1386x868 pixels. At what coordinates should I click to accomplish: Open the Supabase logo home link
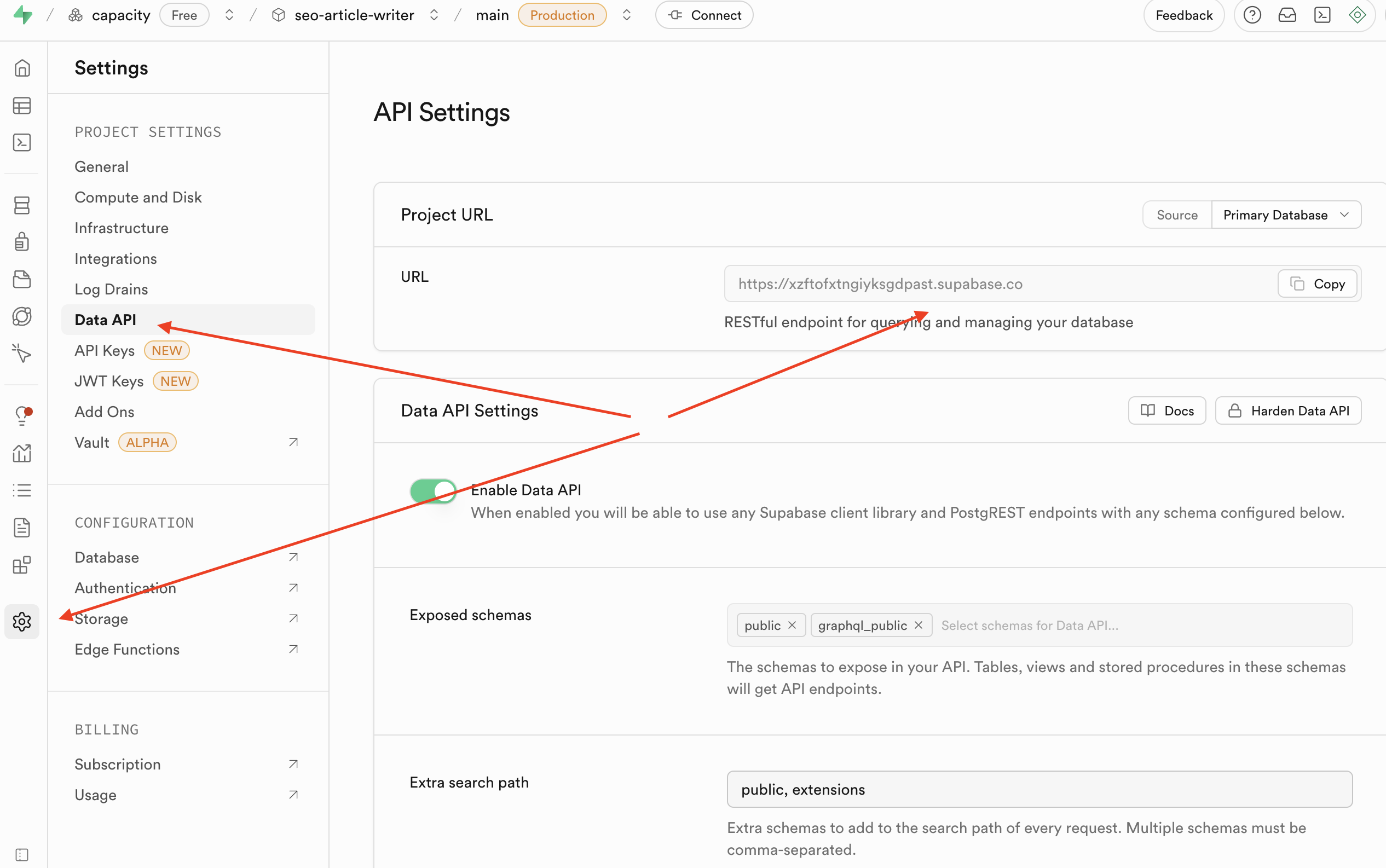pyautogui.click(x=23, y=15)
